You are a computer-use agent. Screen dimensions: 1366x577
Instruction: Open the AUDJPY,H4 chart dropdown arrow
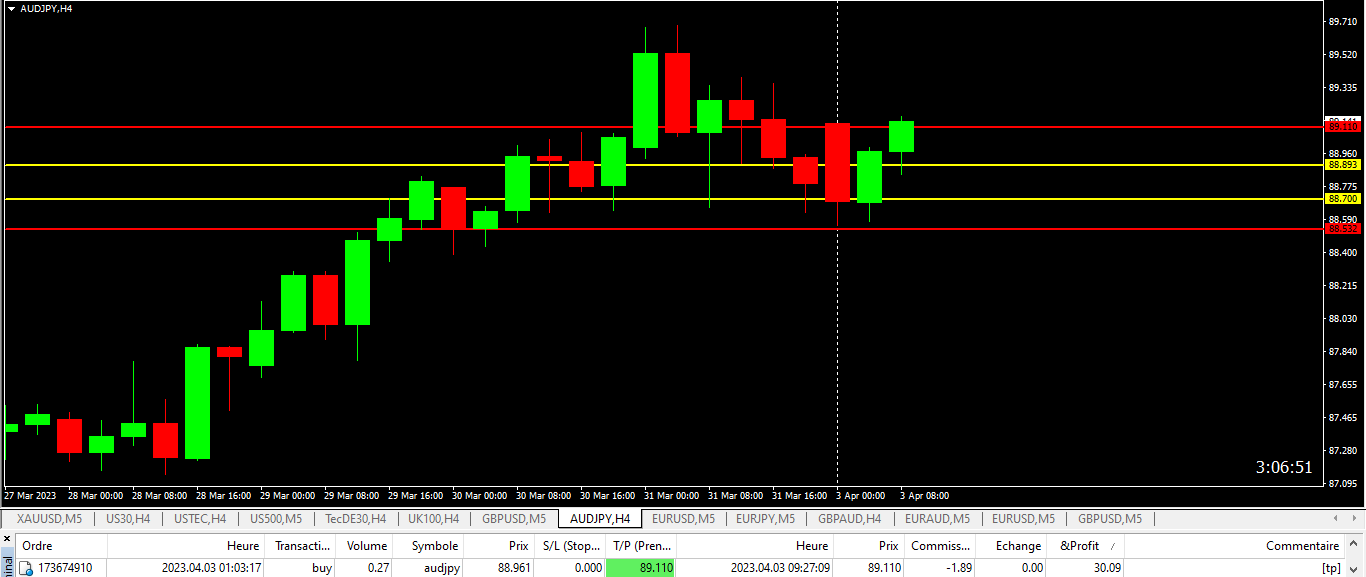11,8
